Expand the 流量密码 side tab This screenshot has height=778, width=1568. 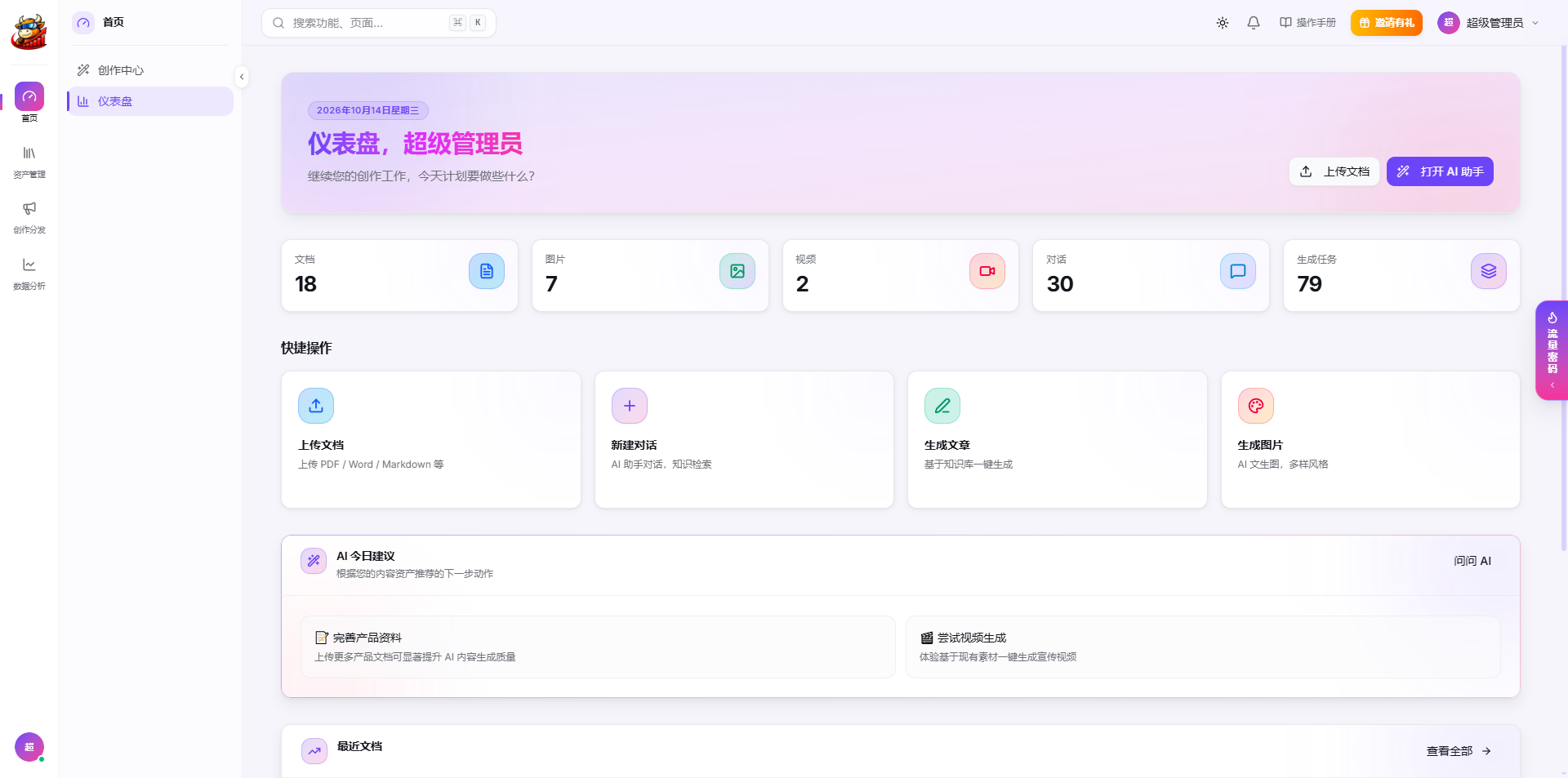coord(1552,350)
